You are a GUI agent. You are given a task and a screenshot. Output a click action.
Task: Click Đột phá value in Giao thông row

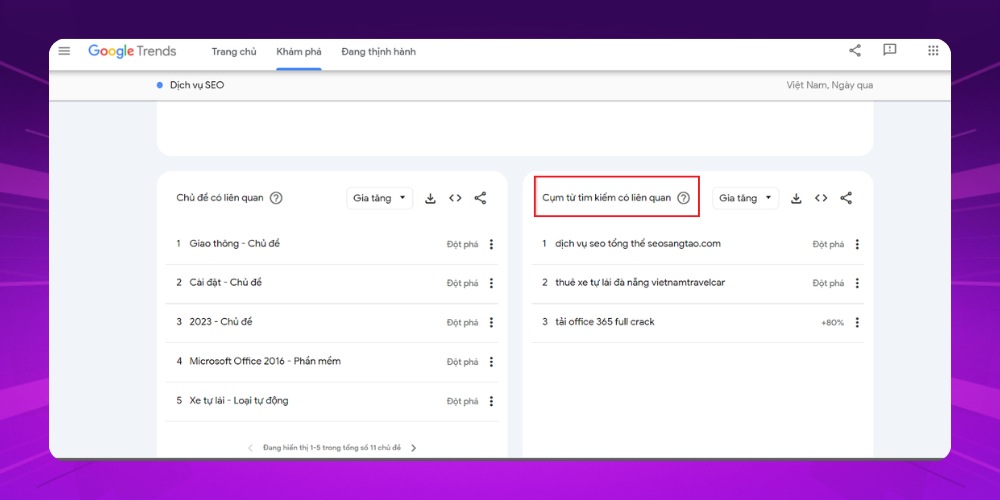[x=462, y=244]
